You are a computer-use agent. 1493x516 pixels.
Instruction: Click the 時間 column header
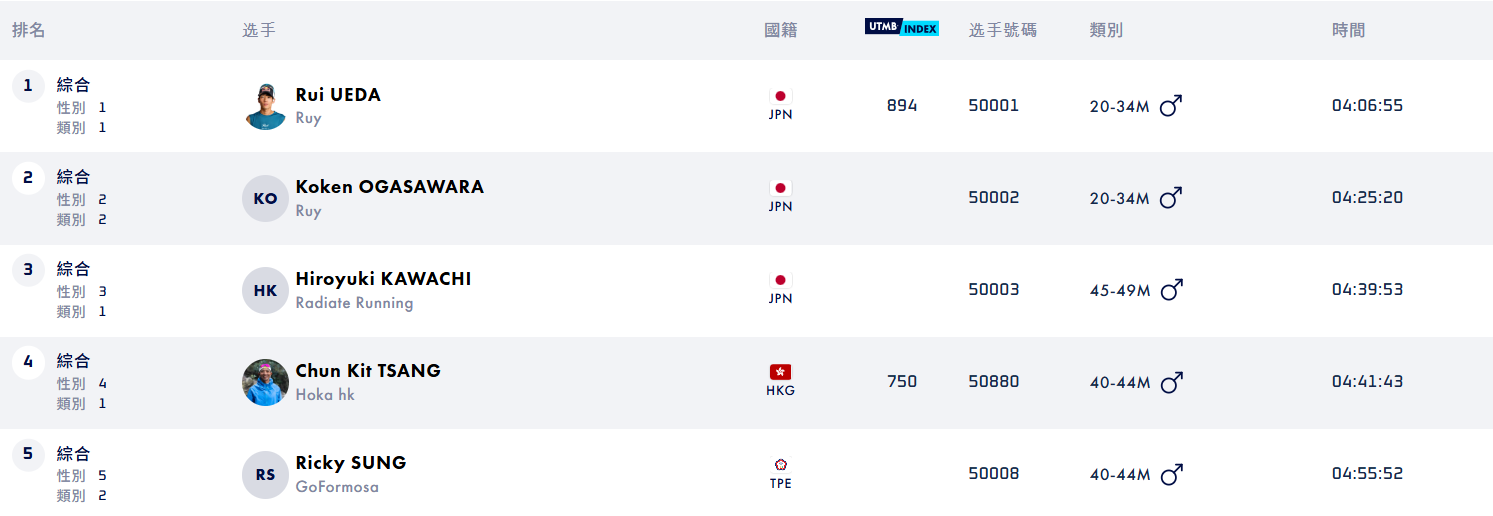point(1348,30)
